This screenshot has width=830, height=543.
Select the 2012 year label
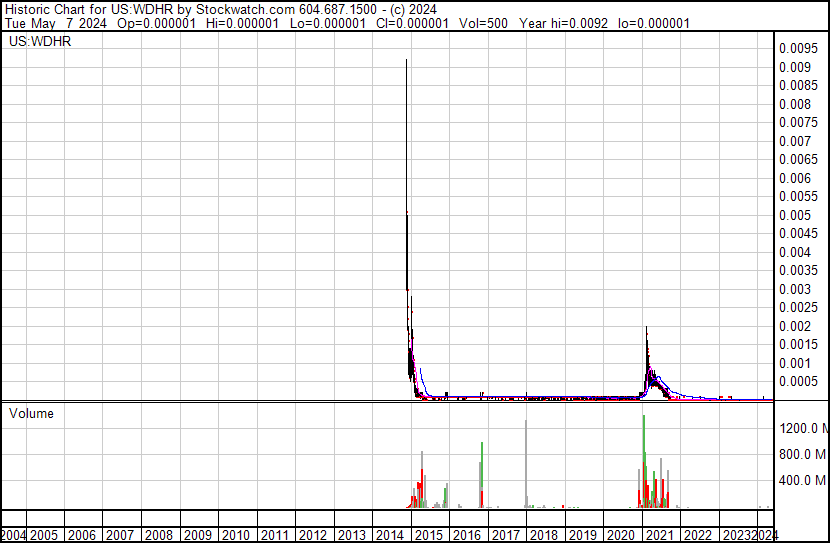click(x=313, y=535)
